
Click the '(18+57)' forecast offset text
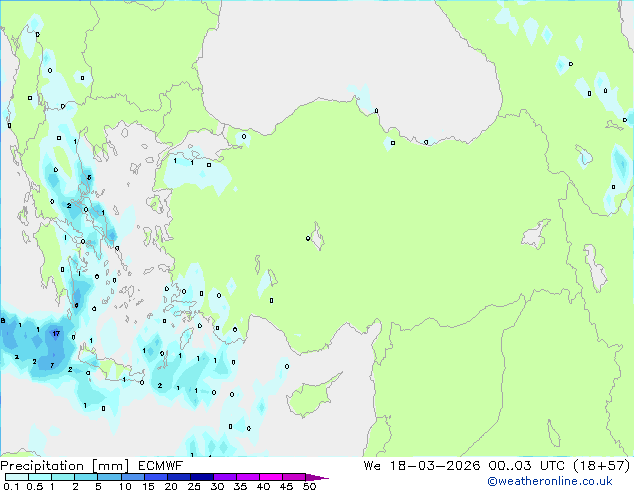click(602, 465)
